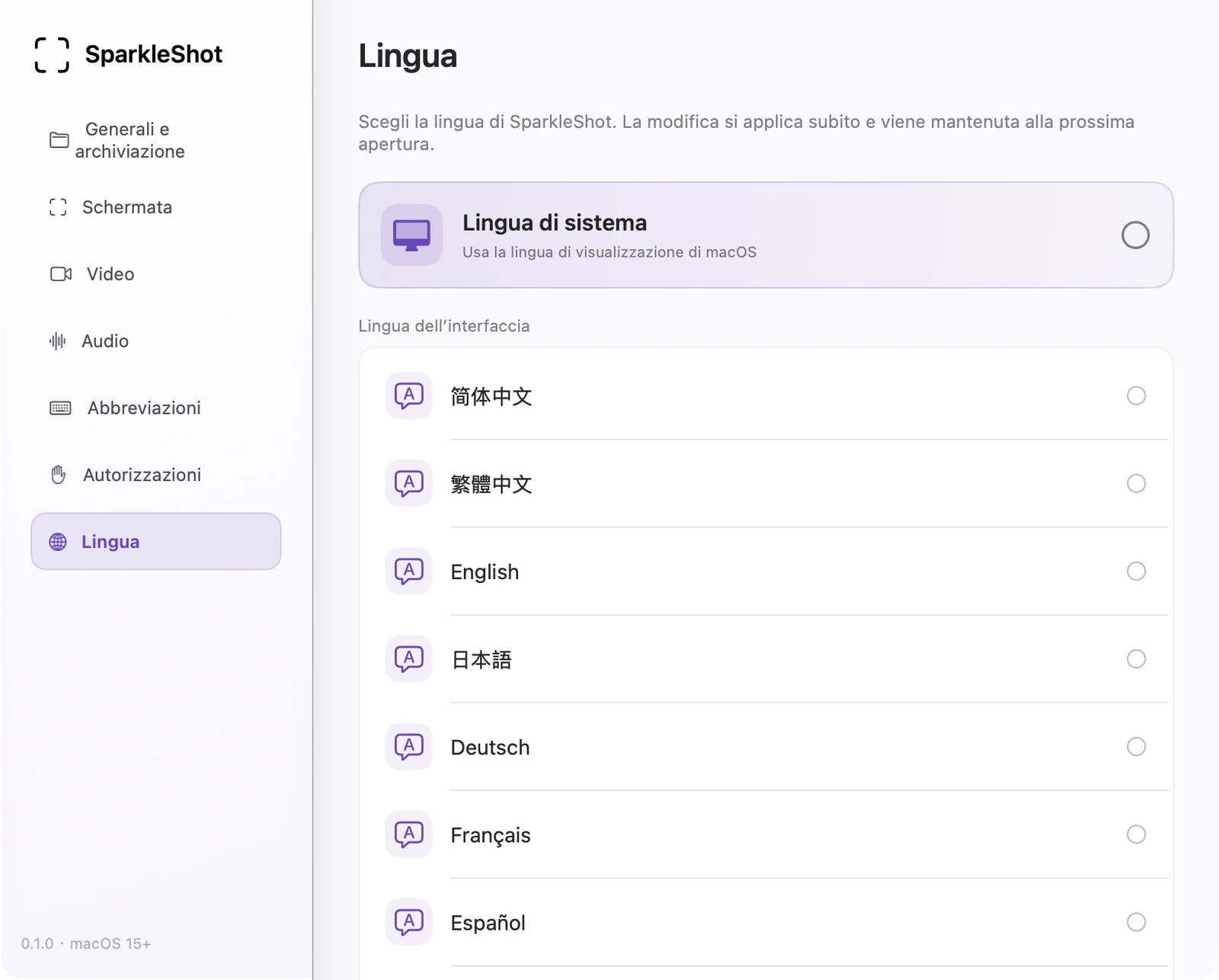Click the Lingua di sistema title
This screenshot has width=1219, height=980.
[x=555, y=223]
